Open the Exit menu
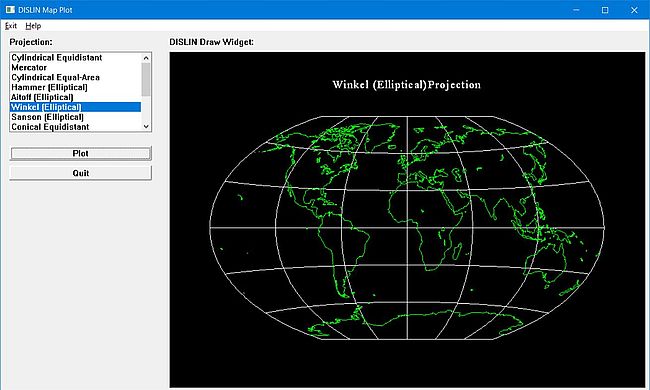The image size is (650, 390). (11, 26)
